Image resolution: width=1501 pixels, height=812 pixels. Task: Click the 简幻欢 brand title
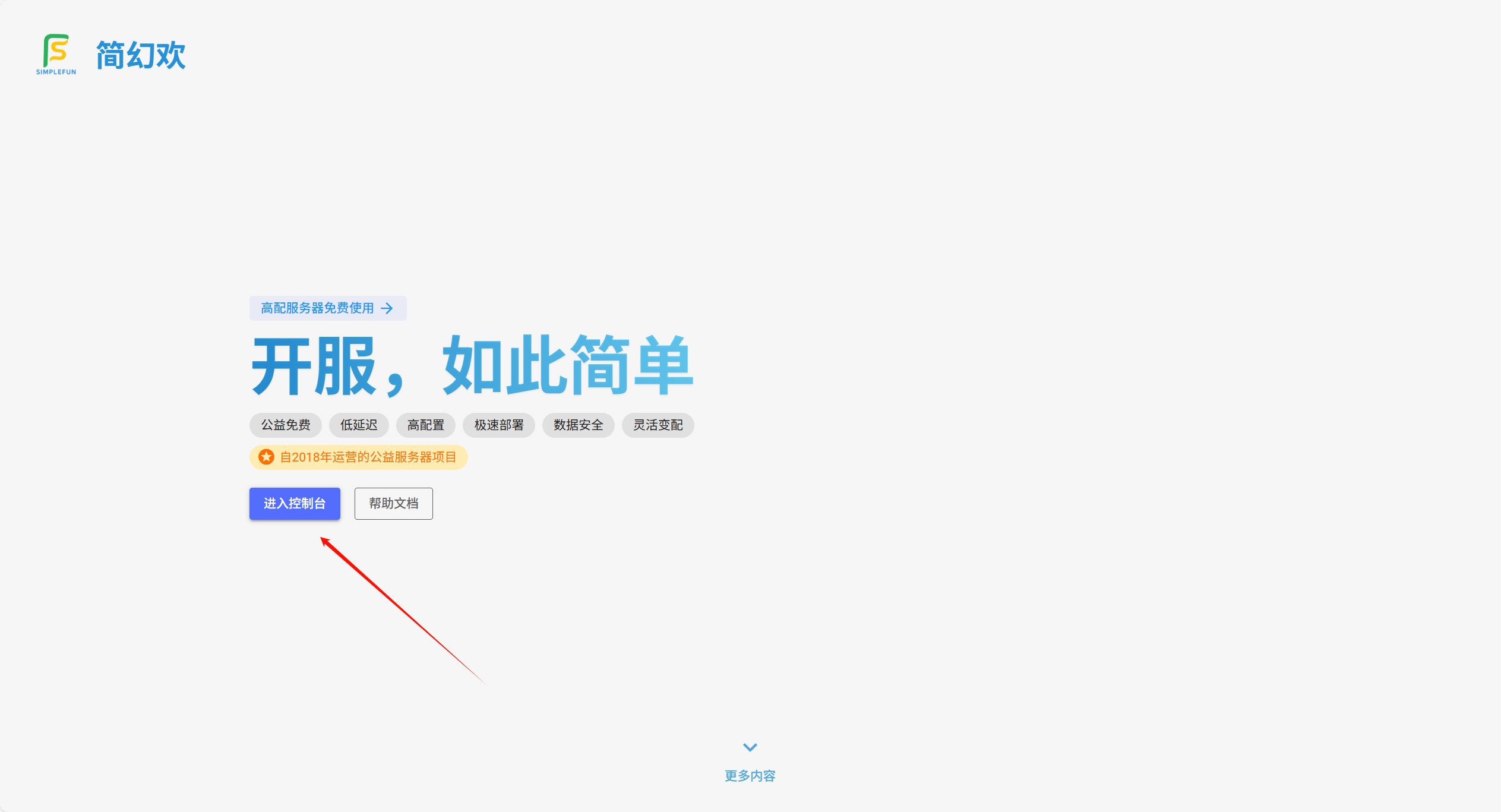tap(141, 55)
